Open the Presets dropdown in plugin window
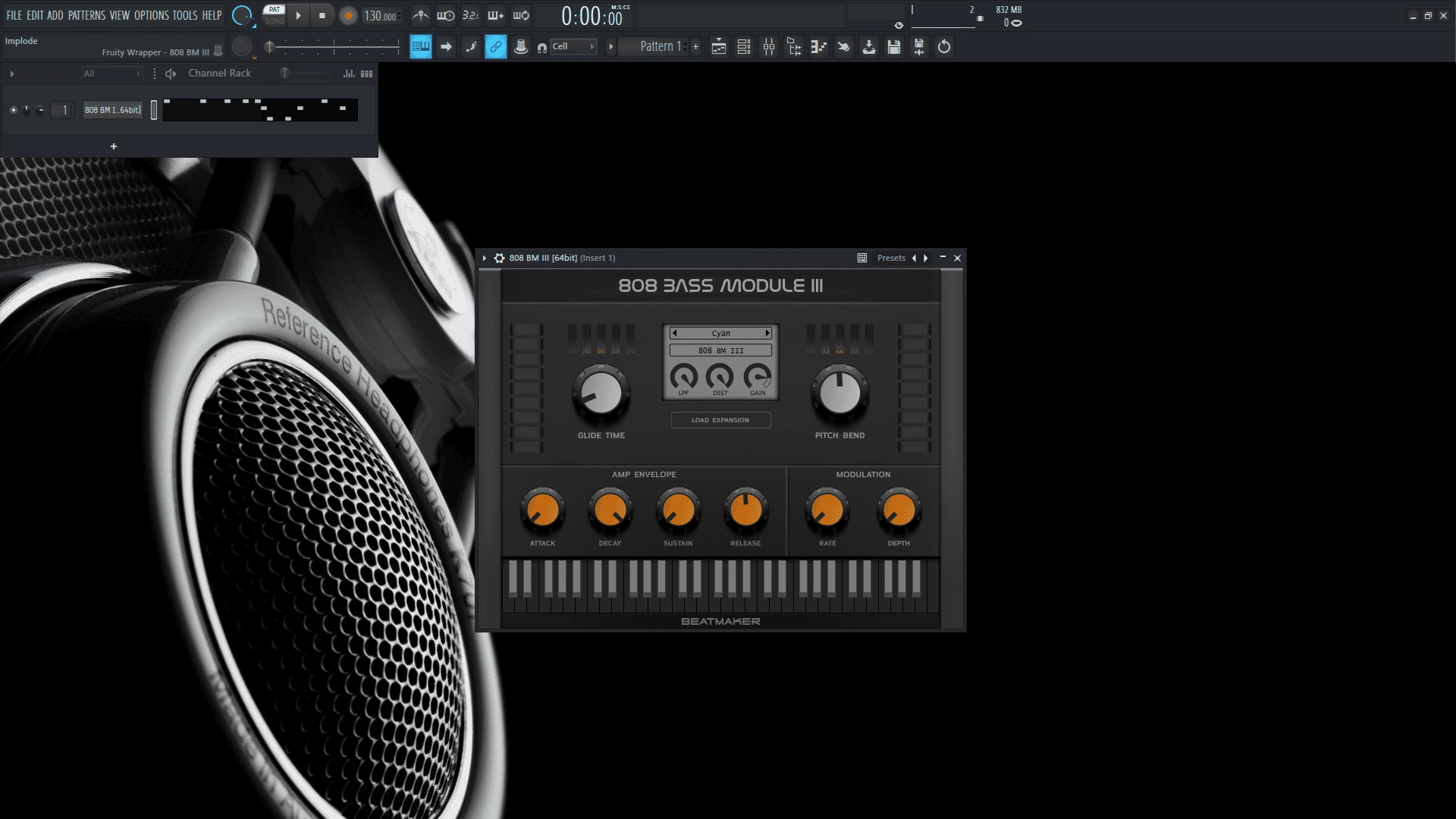 point(891,258)
